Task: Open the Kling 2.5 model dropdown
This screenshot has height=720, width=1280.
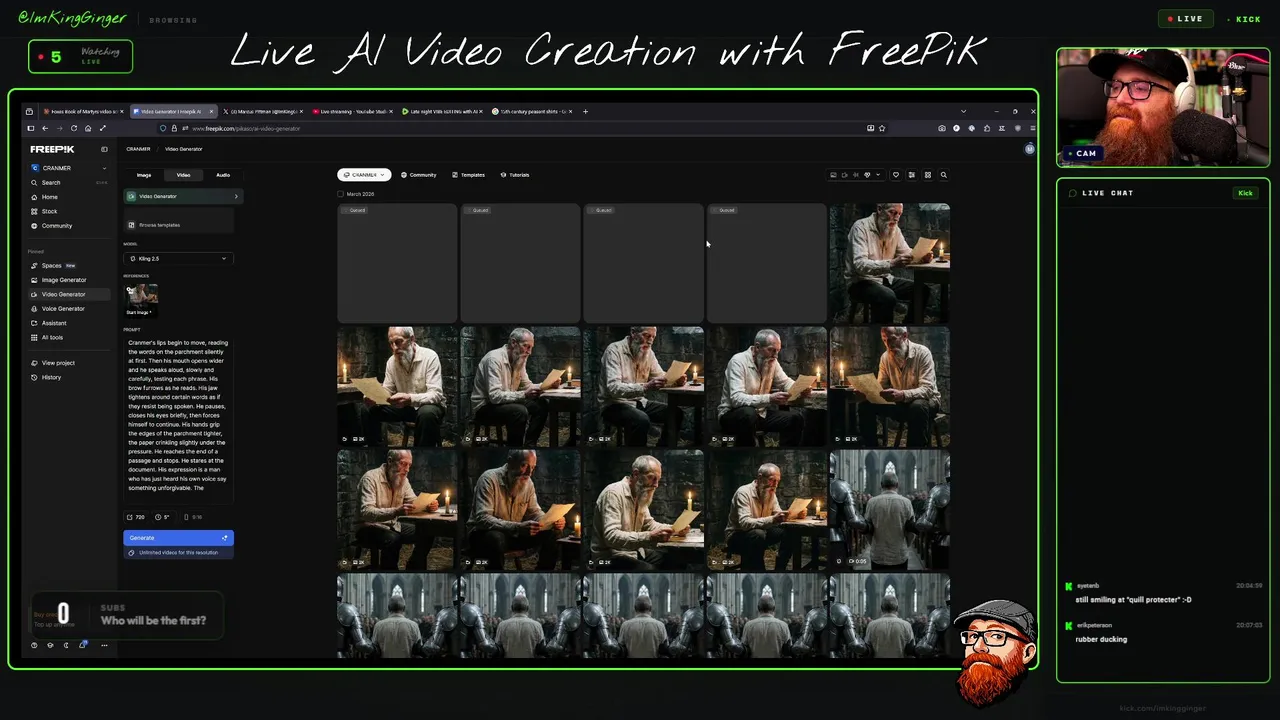Action: click(x=178, y=258)
